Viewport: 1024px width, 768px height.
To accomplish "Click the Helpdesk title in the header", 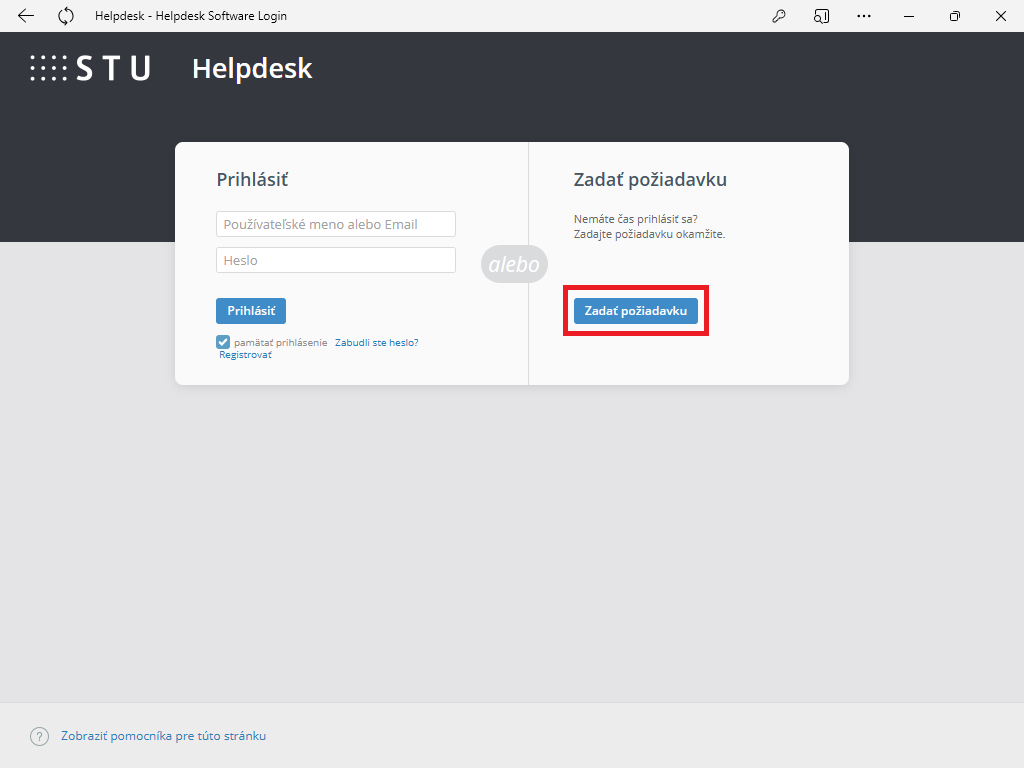I will pos(252,68).
